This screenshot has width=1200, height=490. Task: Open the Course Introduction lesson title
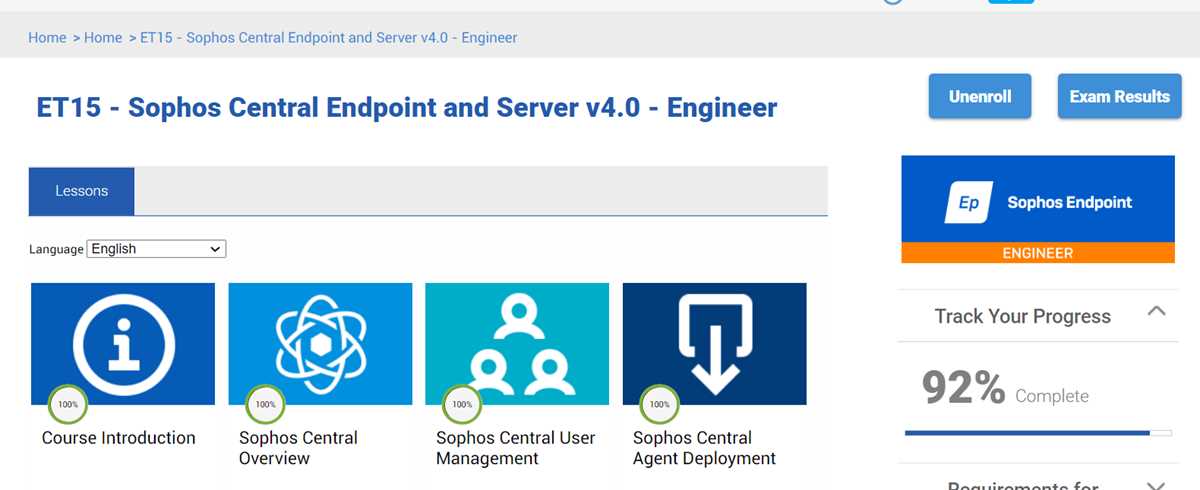(119, 438)
